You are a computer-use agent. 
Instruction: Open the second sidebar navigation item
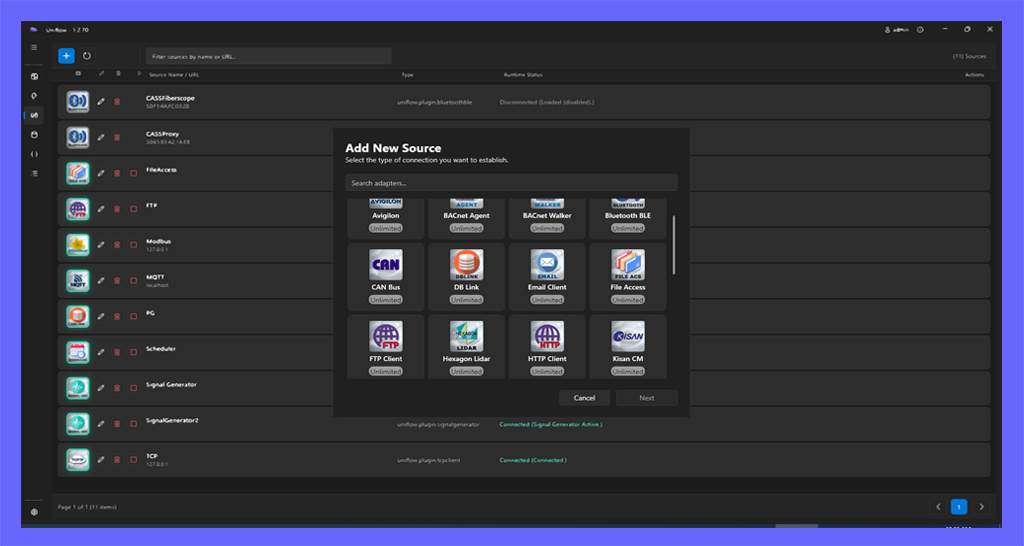coord(34,96)
